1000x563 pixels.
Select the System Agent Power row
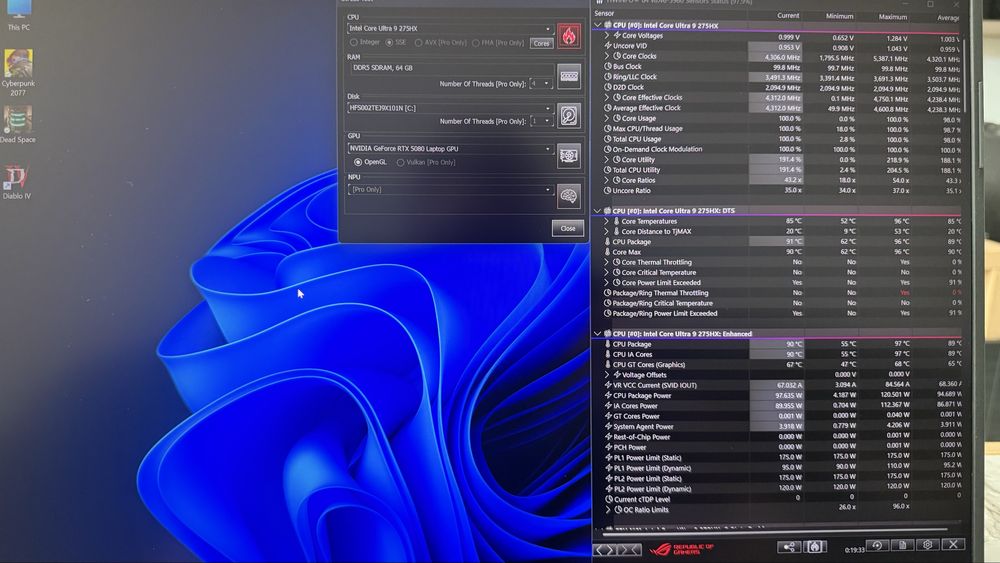point(778,426)
